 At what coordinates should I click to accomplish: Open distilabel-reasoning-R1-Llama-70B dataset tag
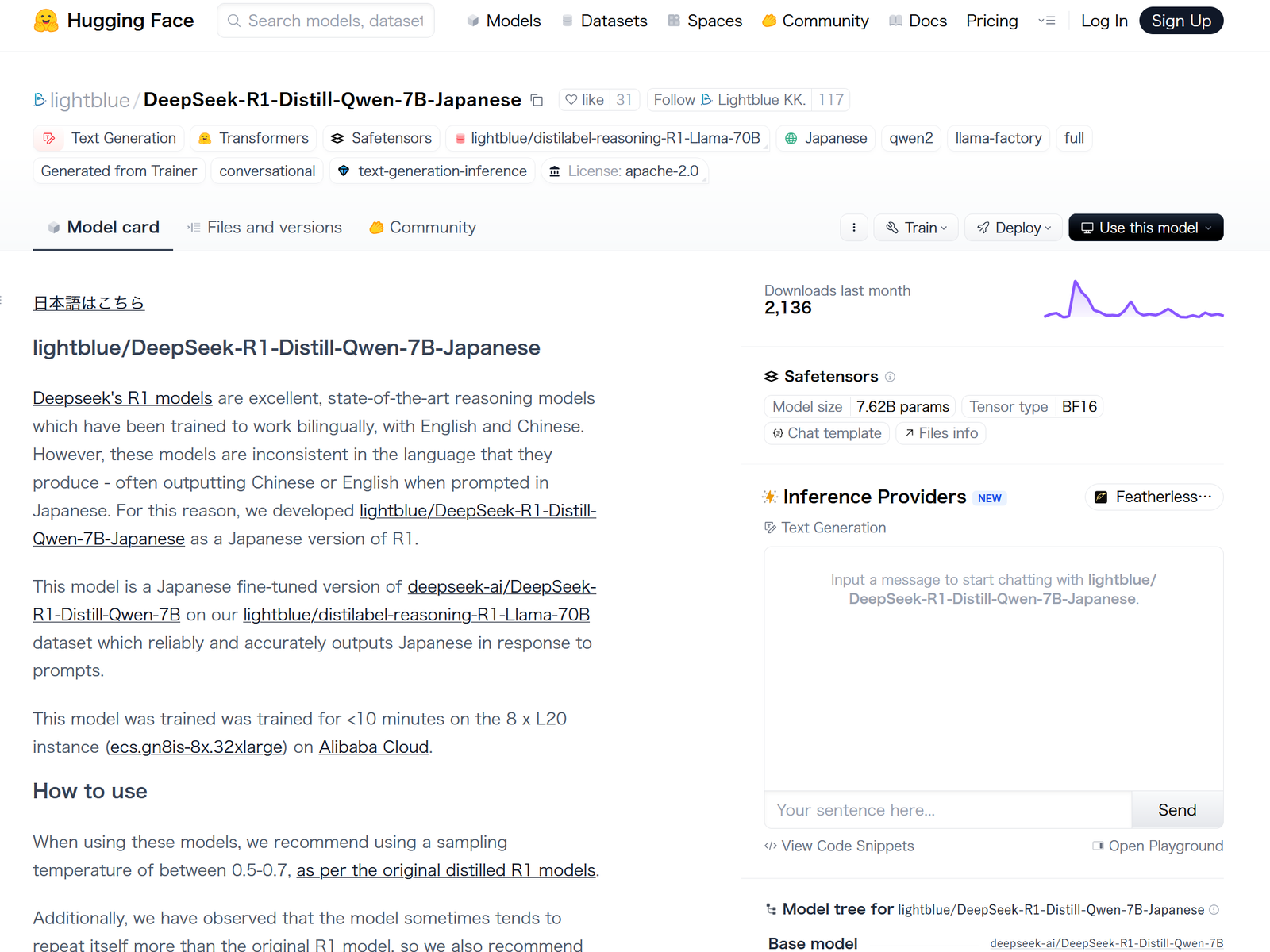point(607,138)
